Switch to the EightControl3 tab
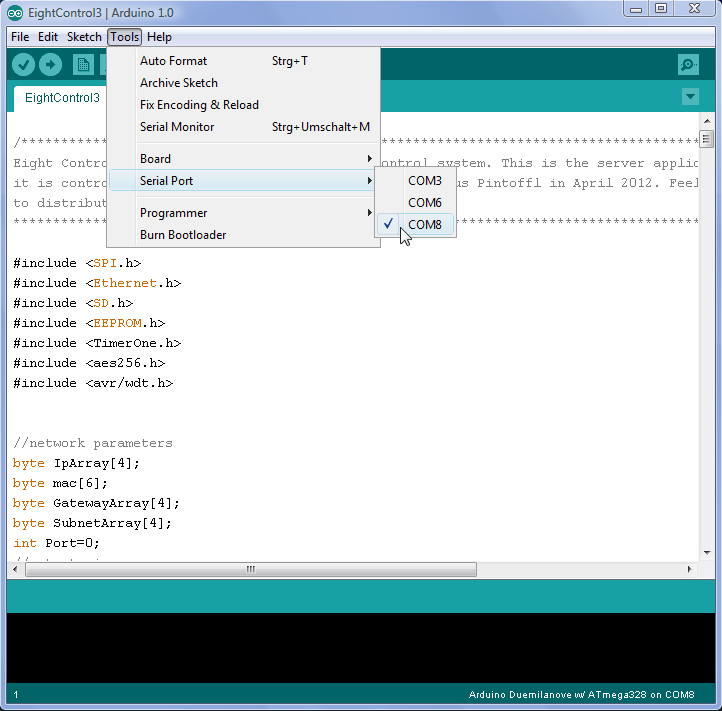Viewport: 722px width, 711px height. pyautogui.click(x=62, y=98)
